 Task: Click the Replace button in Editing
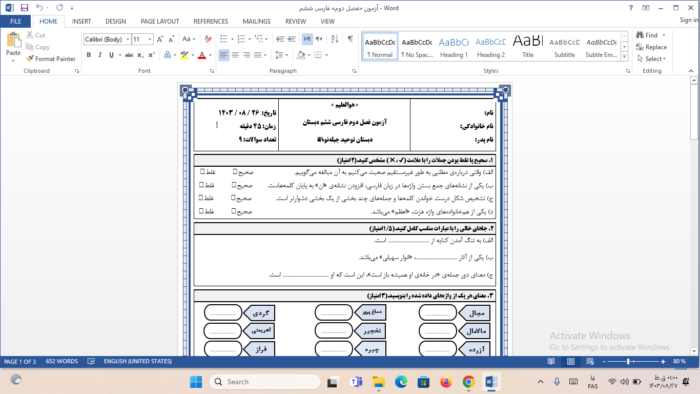(651, 47)
